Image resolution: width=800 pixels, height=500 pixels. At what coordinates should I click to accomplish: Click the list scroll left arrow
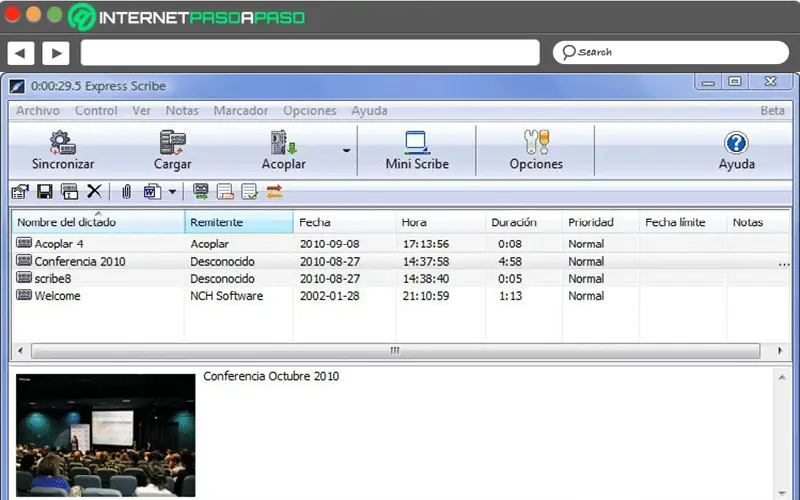click(20, 351)
